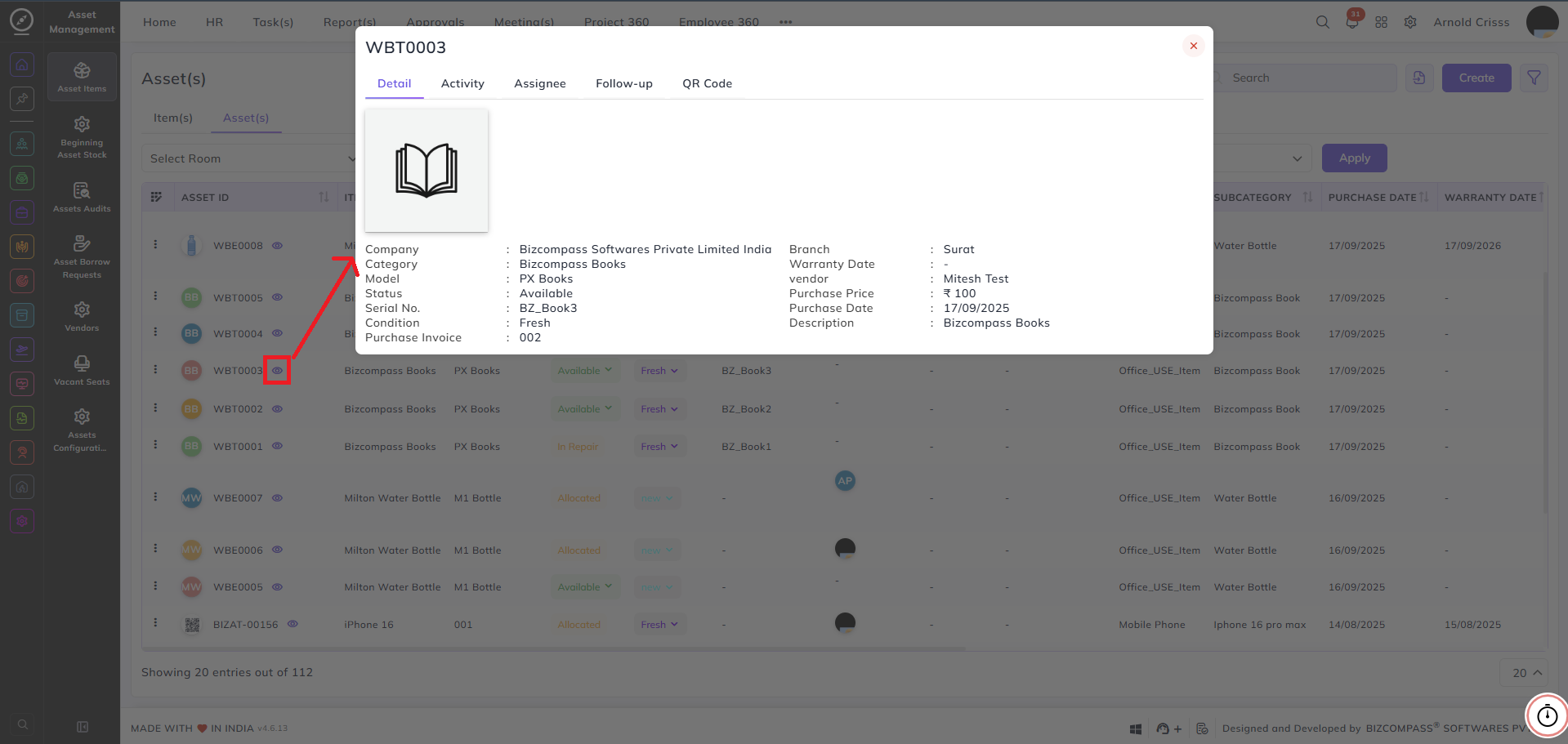
Task: Switch to the Follow-up tab in dialog
Action: coord(624,83)
